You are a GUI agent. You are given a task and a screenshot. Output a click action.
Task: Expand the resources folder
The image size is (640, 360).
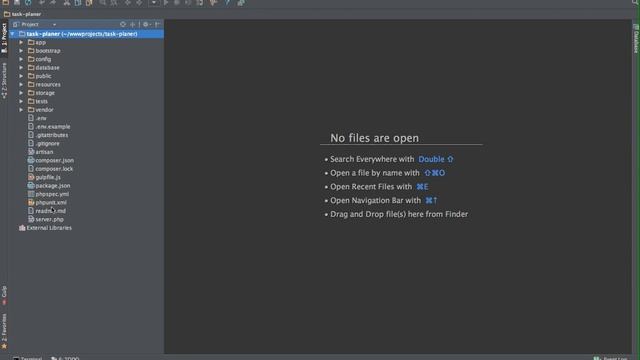(x=21, y=84)
